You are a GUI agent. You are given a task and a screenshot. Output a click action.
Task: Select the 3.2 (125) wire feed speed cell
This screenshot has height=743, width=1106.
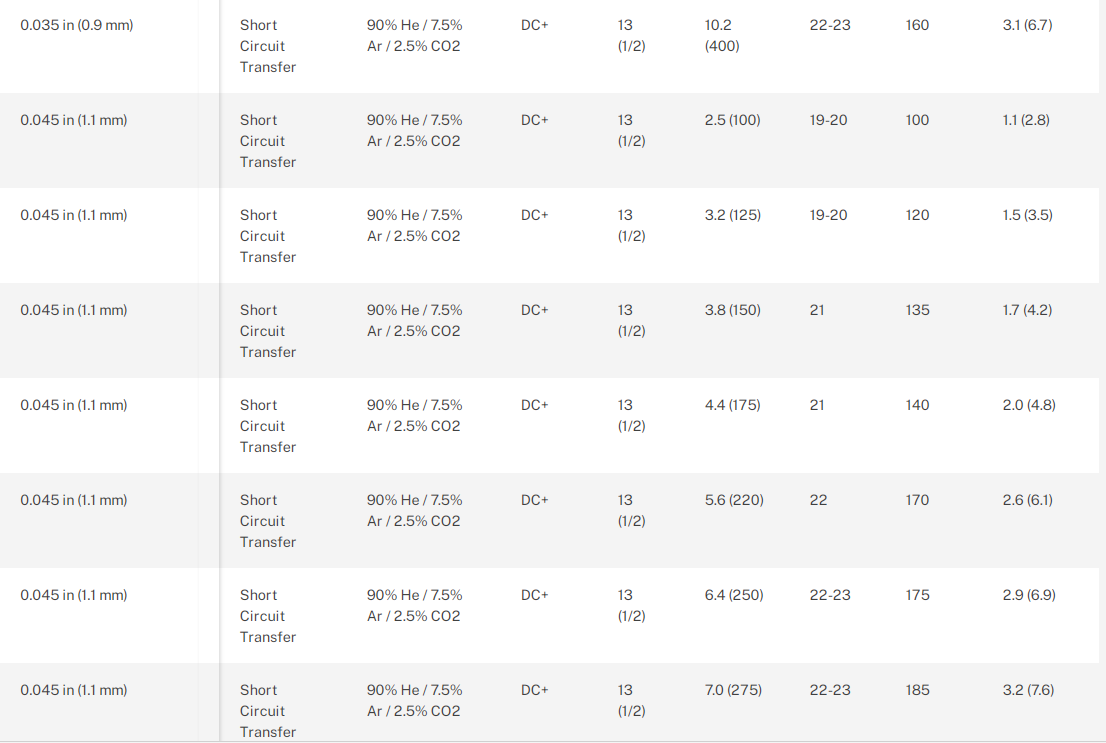coord(732,215)
